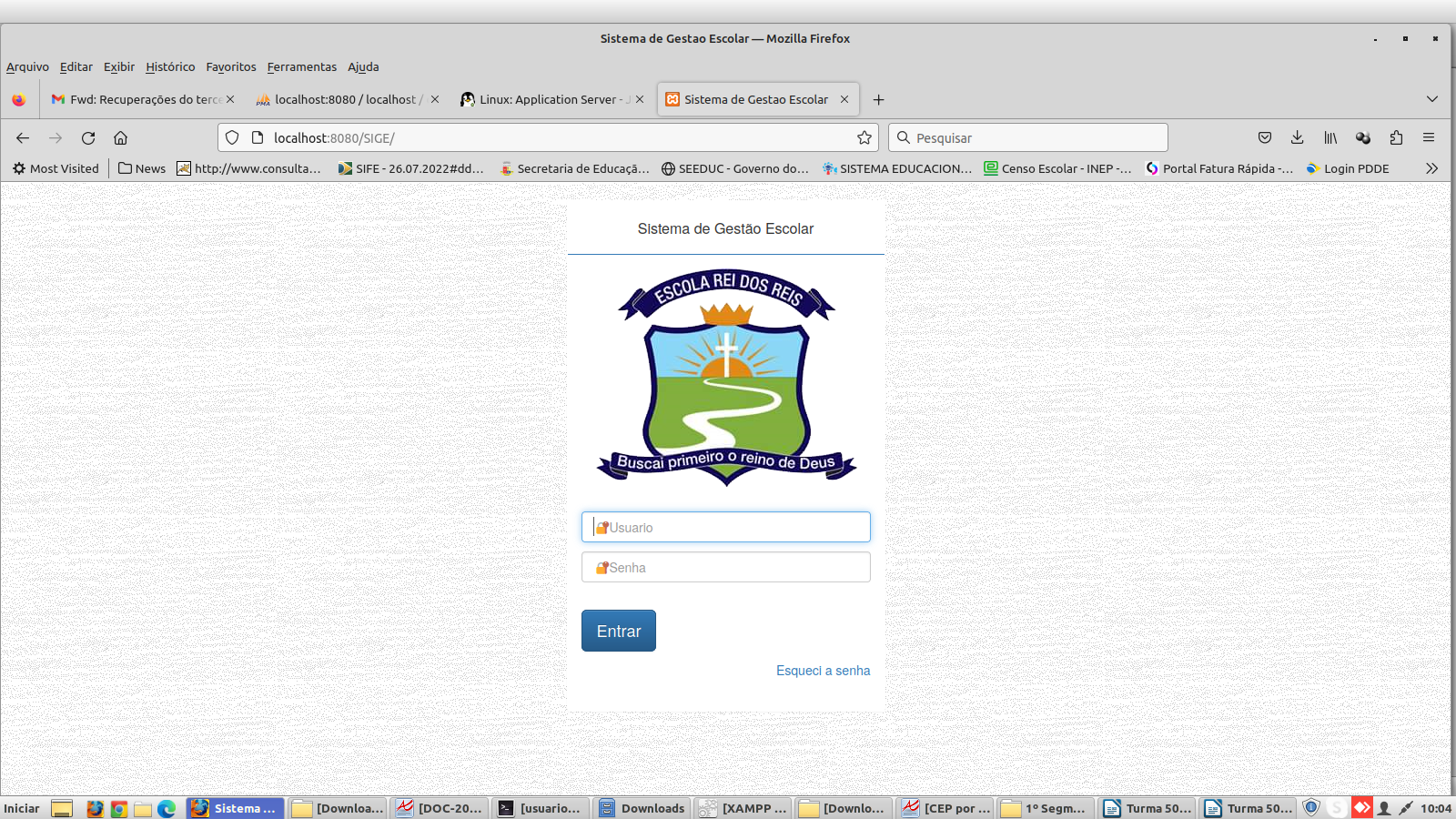Open Login PDDE bookmark

click(1348, 168)
